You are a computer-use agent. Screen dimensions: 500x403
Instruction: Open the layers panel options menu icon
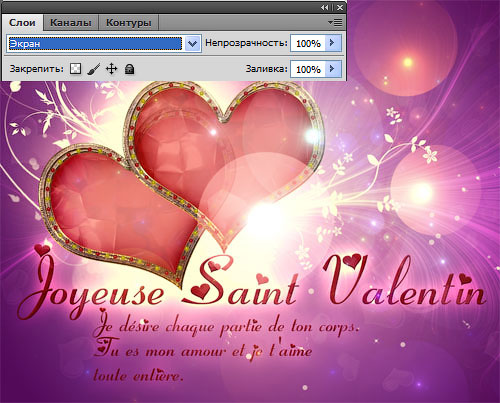click(x=335, y=22)
